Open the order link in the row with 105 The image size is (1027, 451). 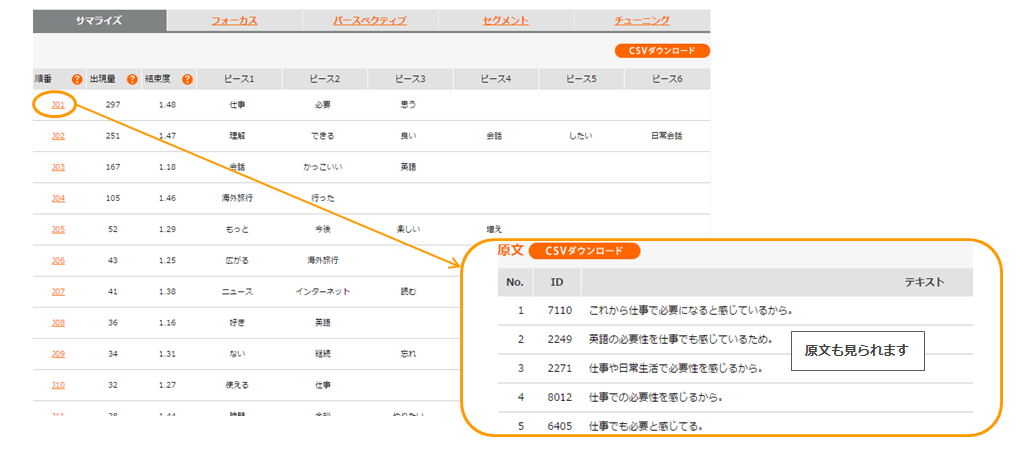point(58,198)
